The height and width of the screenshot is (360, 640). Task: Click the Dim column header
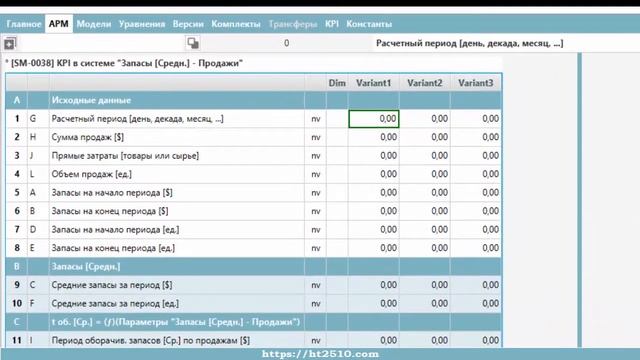(337, 83)
